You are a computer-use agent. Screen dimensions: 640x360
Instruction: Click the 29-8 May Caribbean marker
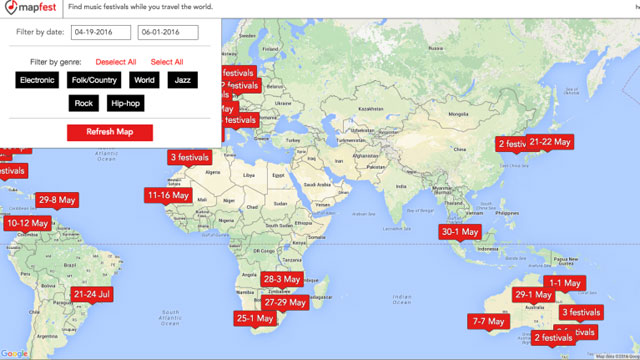pos(57,200)
